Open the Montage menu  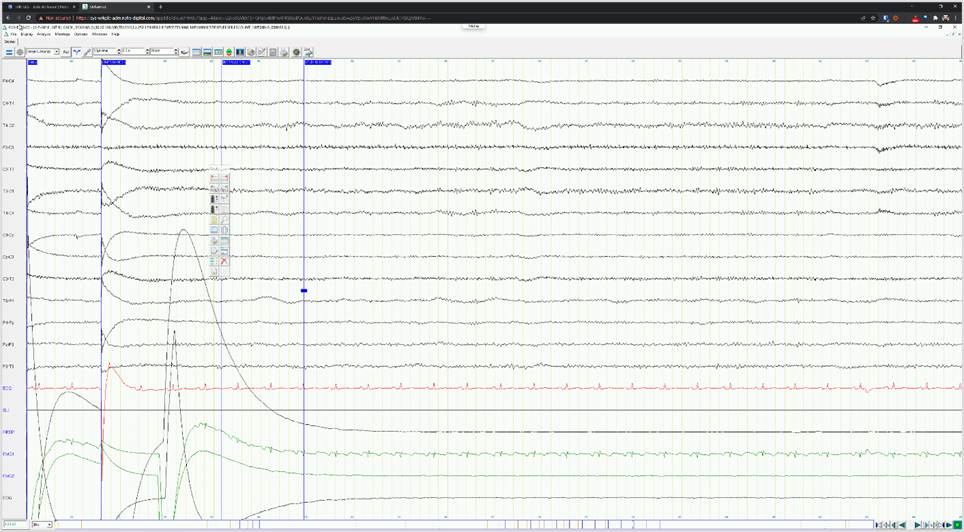coord(62,34)
